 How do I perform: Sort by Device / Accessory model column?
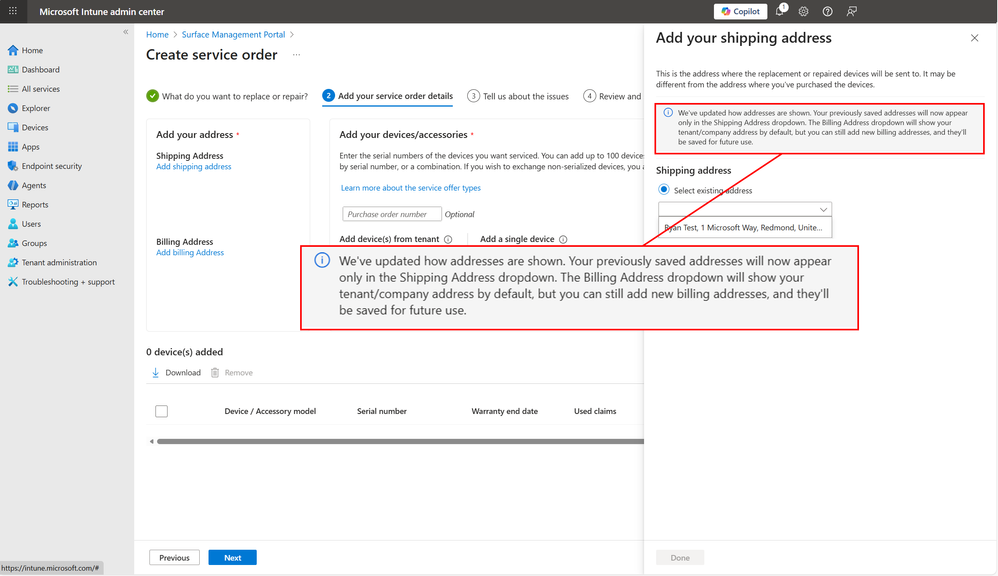click(x=270, y=411)
